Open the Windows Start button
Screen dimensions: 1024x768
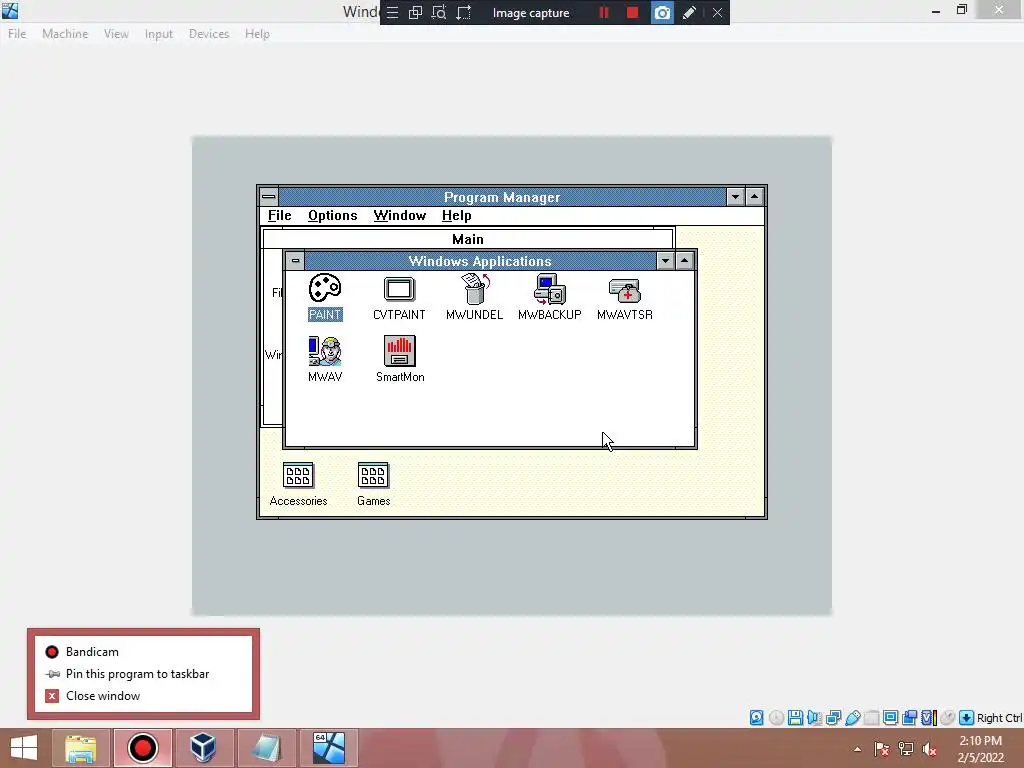pos(24,748)
